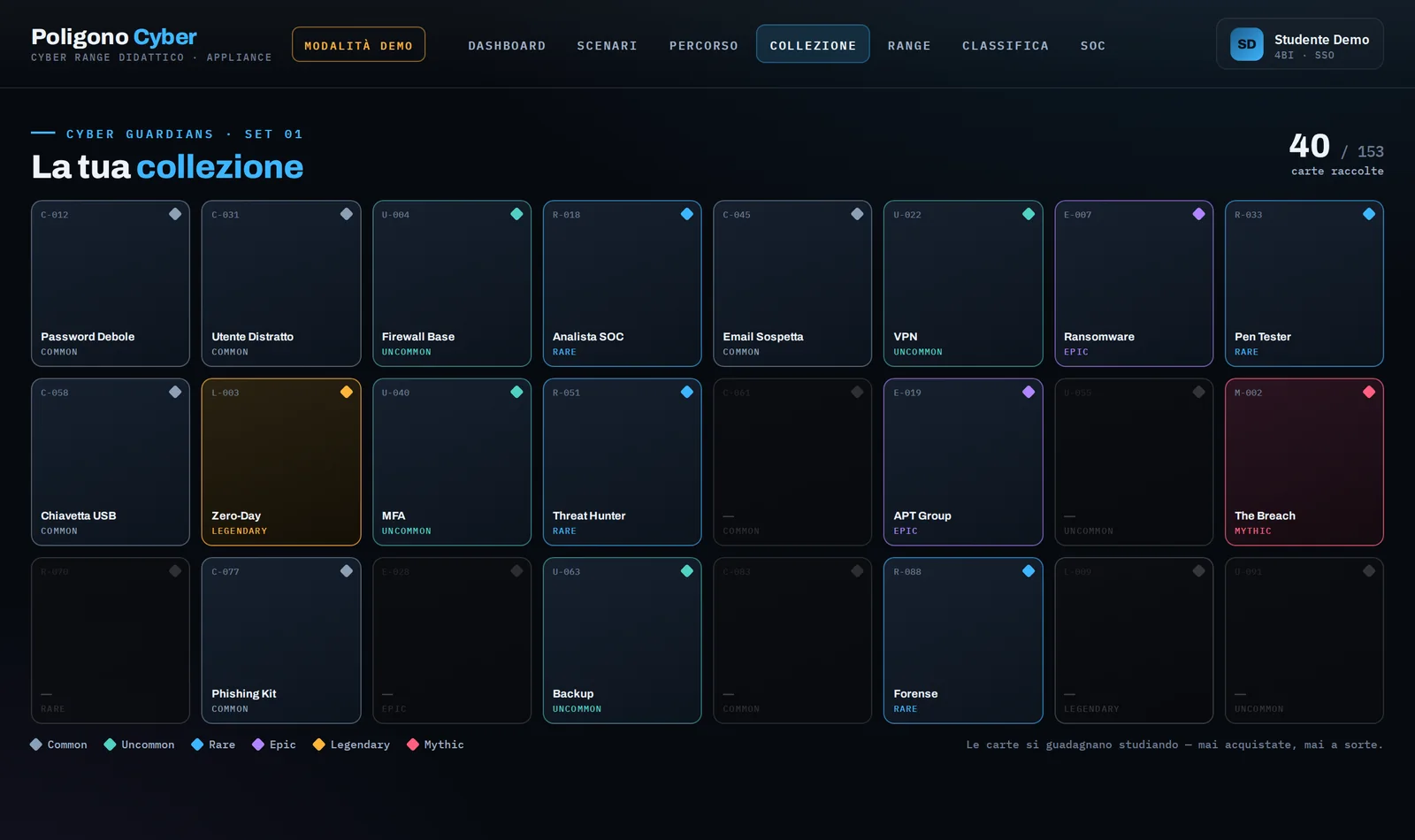Click the blue diamond on Analista SOC card
Image resolution: width=1415 pixels, height=840 pixels.
(687, 214)
